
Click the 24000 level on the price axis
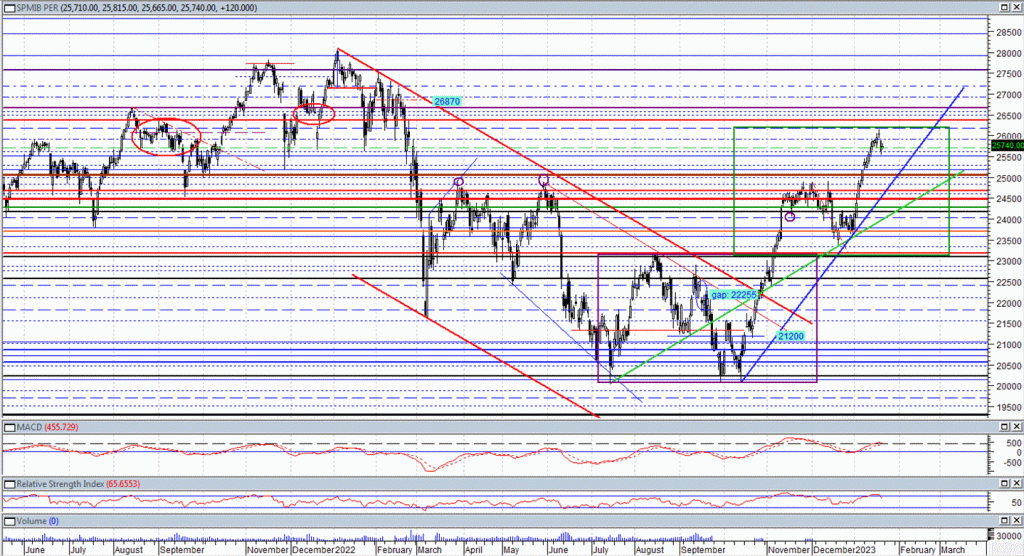[1009, 220]
